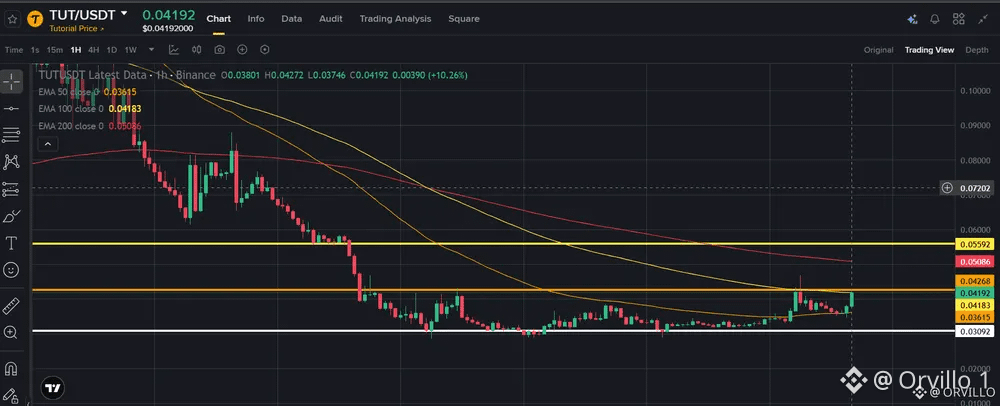Switch to the Chart tab
Screen dimensions: 1000x406
[219, 19]
